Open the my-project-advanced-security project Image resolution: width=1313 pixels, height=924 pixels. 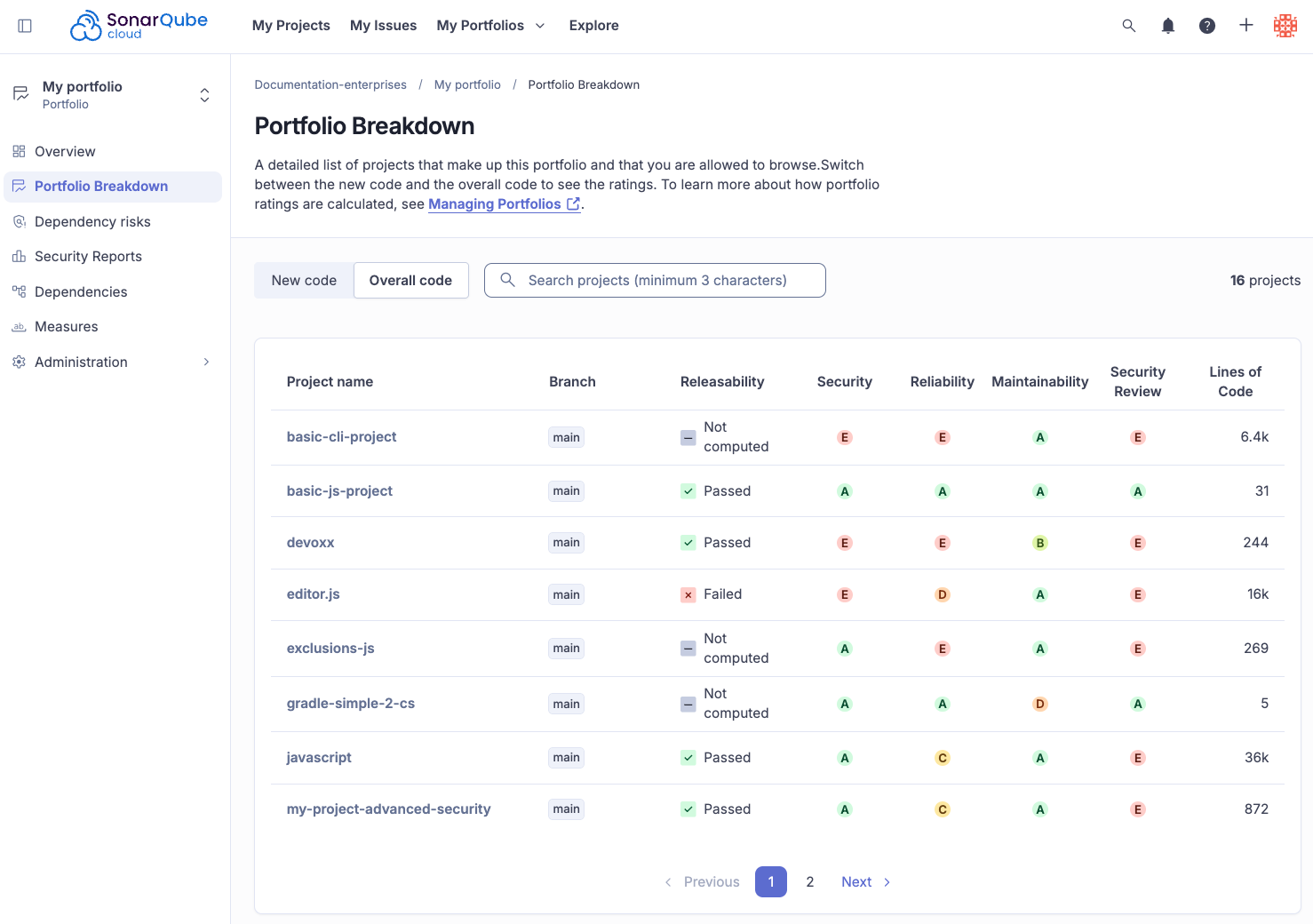(x=389, y=809)
